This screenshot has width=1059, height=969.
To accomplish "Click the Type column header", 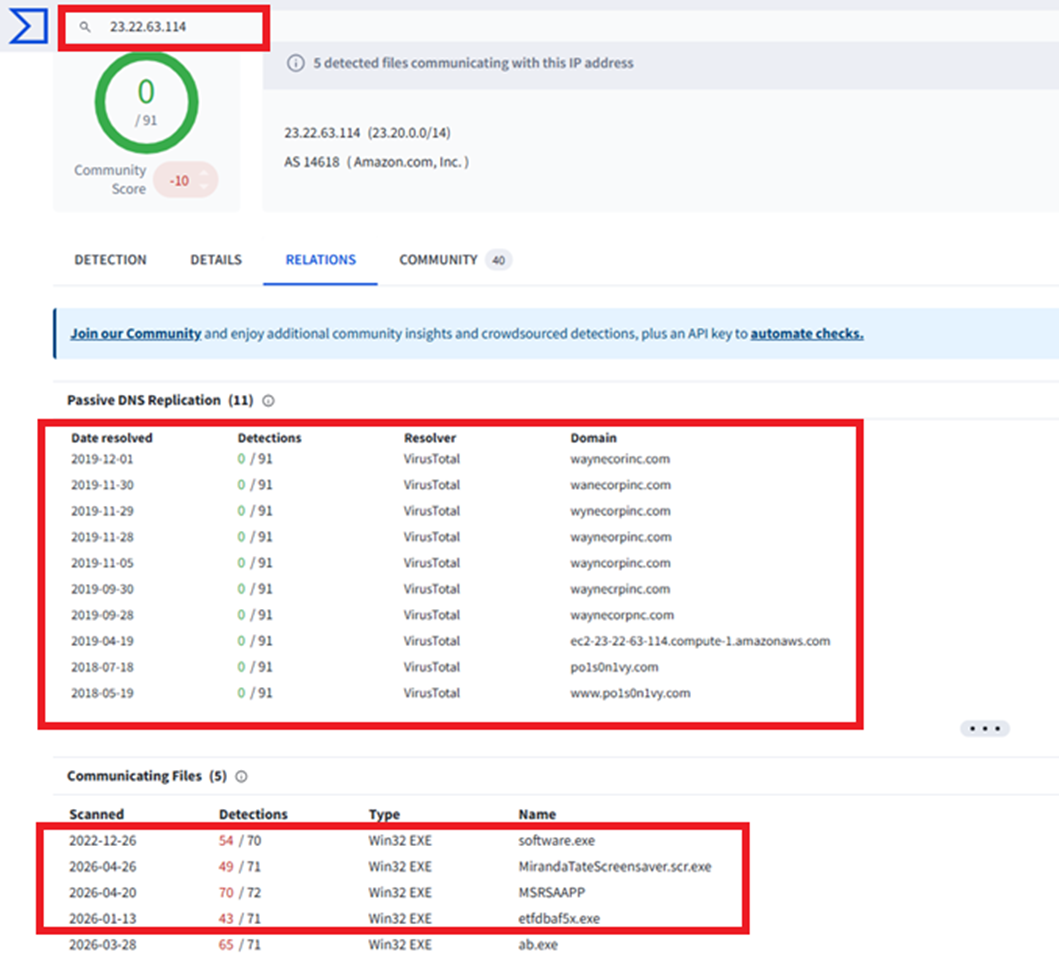I will click(384, 814).
